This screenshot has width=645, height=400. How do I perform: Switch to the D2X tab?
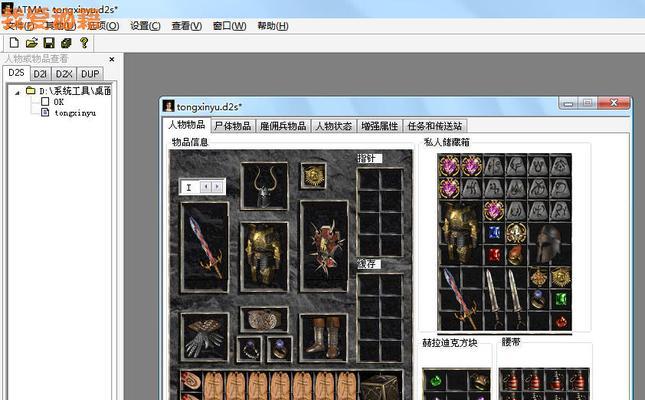coord(64,74)
